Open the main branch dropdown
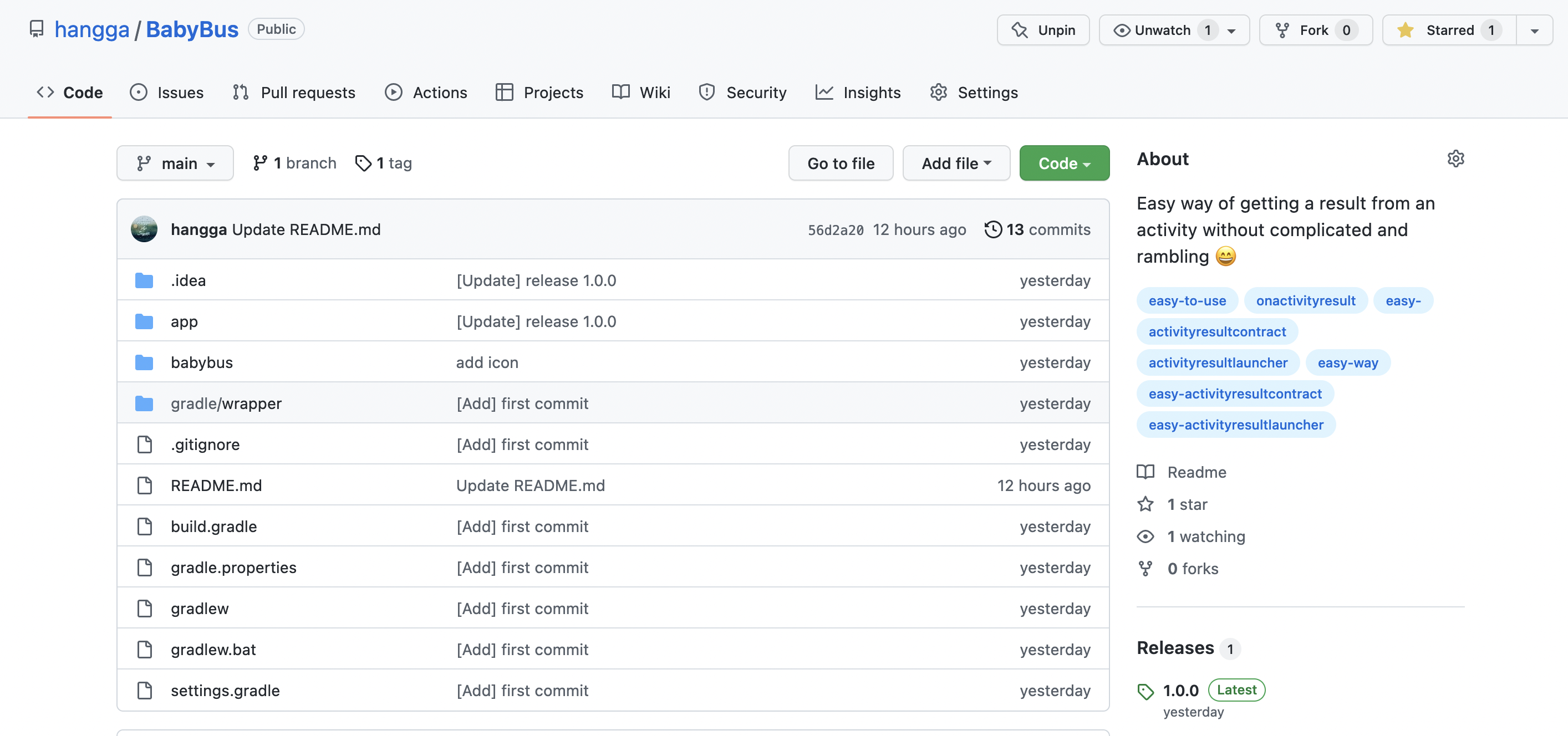This screenshot has height=736, width=1568. point(175,163)
